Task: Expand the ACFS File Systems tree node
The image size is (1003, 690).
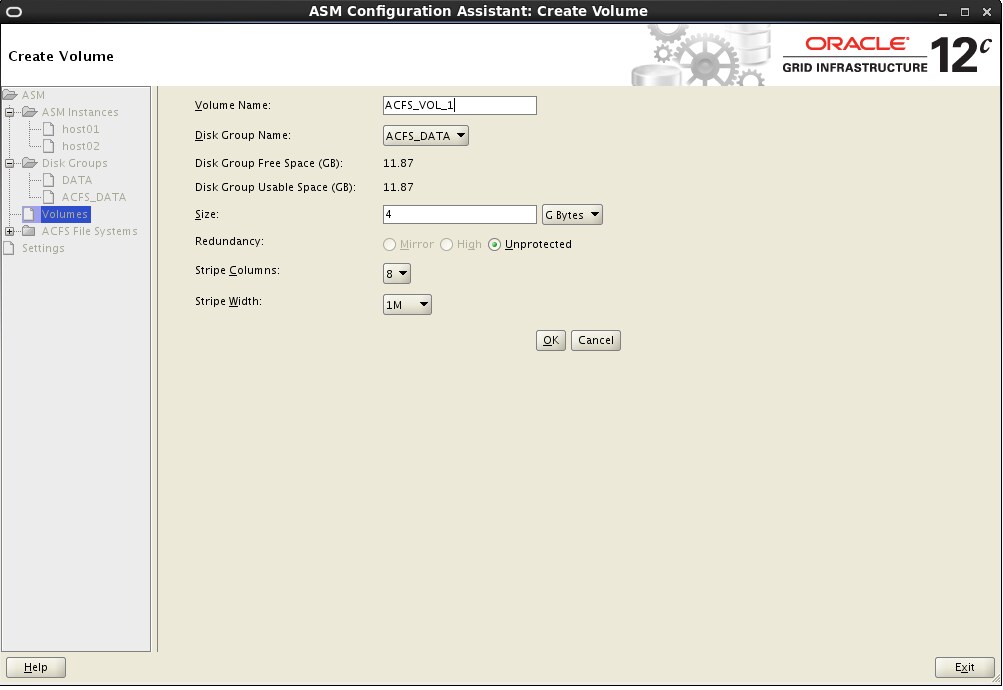Action: (10, 231)
